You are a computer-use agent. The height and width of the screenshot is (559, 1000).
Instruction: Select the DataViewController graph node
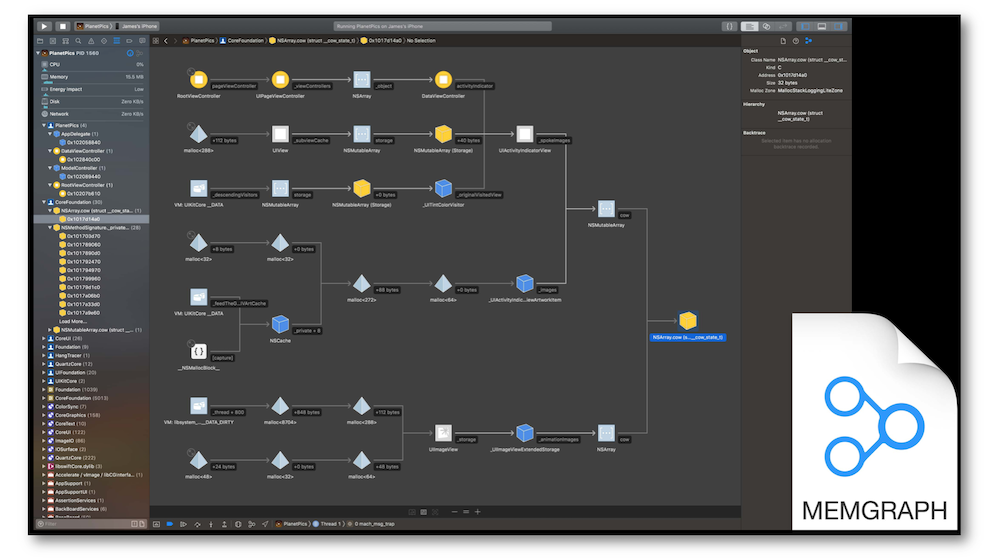point(443,80)
